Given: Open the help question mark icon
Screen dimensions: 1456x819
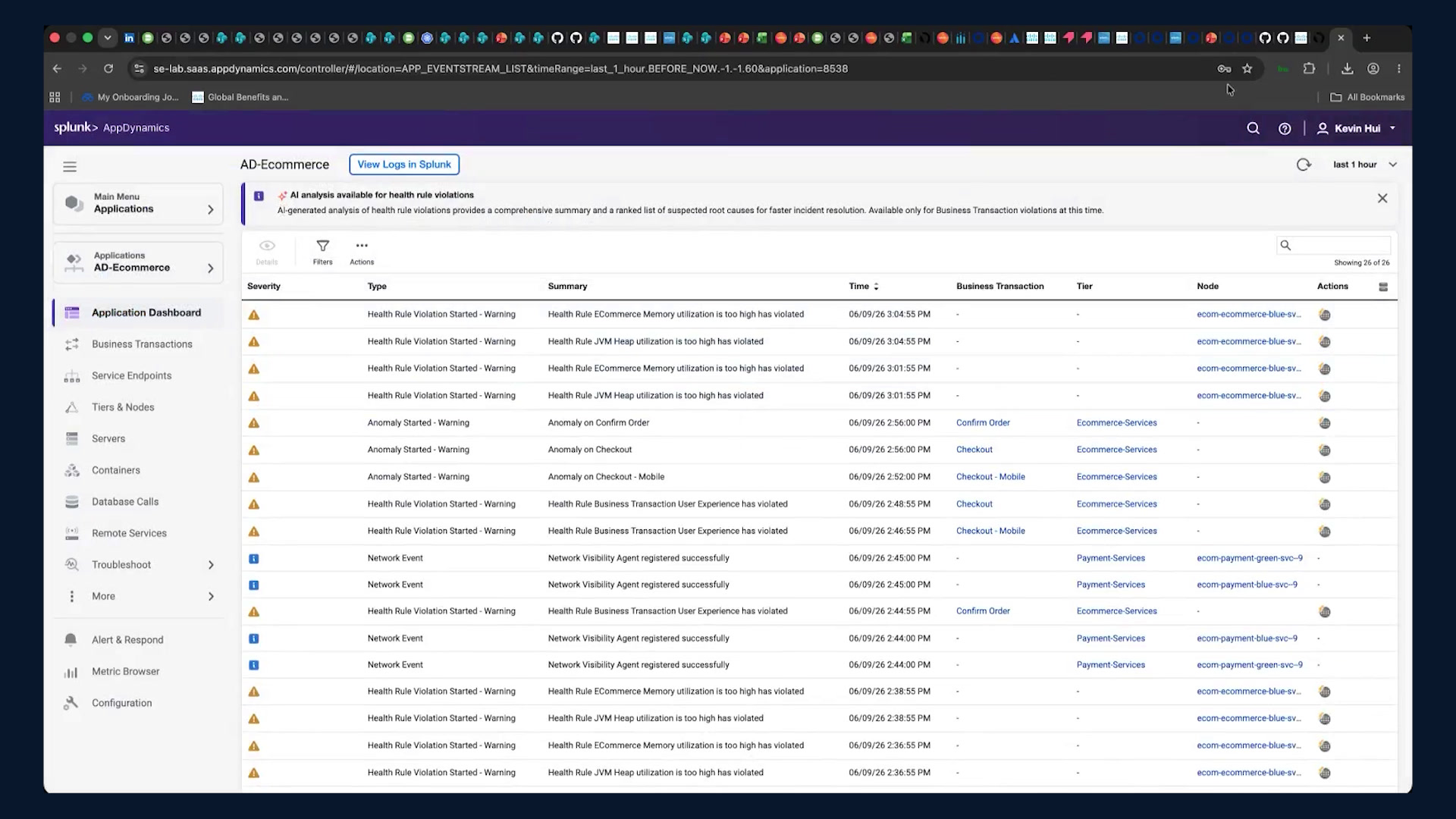Looking at the screenshot, I should pyautogui.click(x=1285, y=128).
